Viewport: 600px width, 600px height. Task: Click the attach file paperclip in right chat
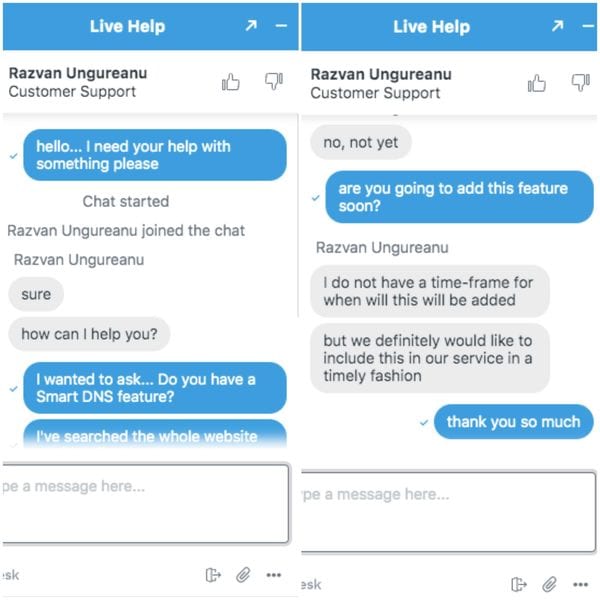tap(549, 584)
